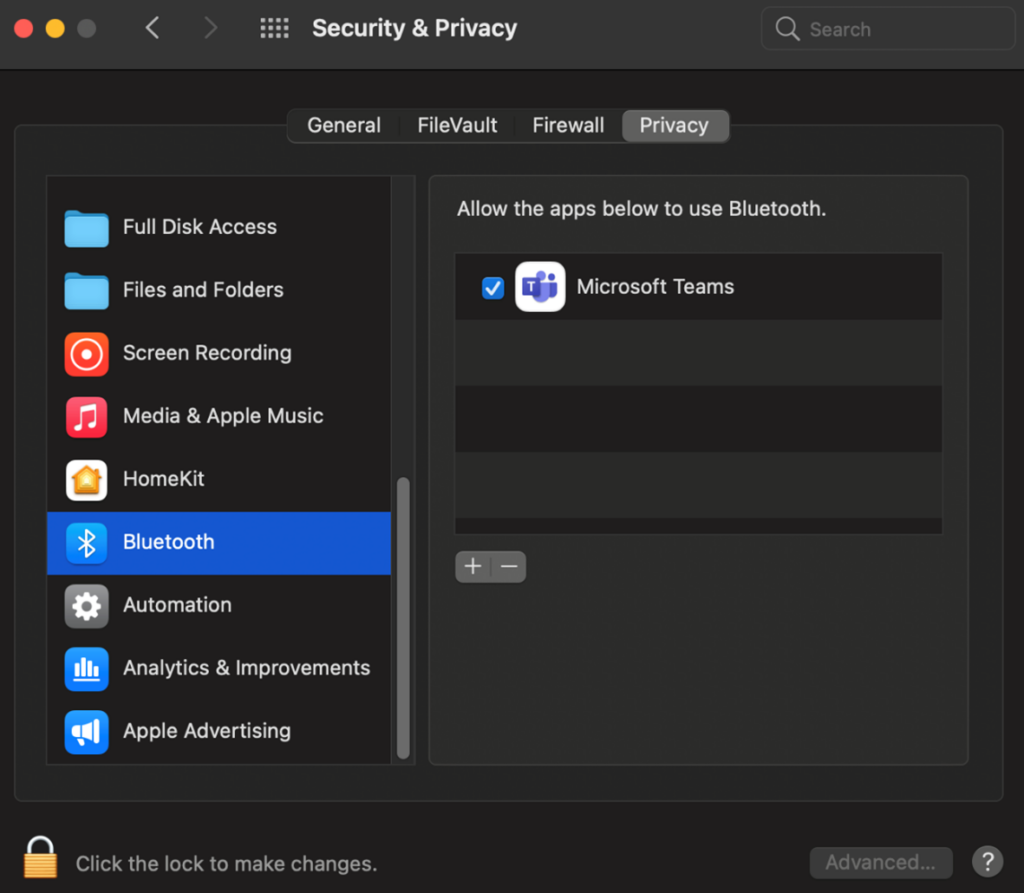Add an app with the plus button

[x=472, y=566]
